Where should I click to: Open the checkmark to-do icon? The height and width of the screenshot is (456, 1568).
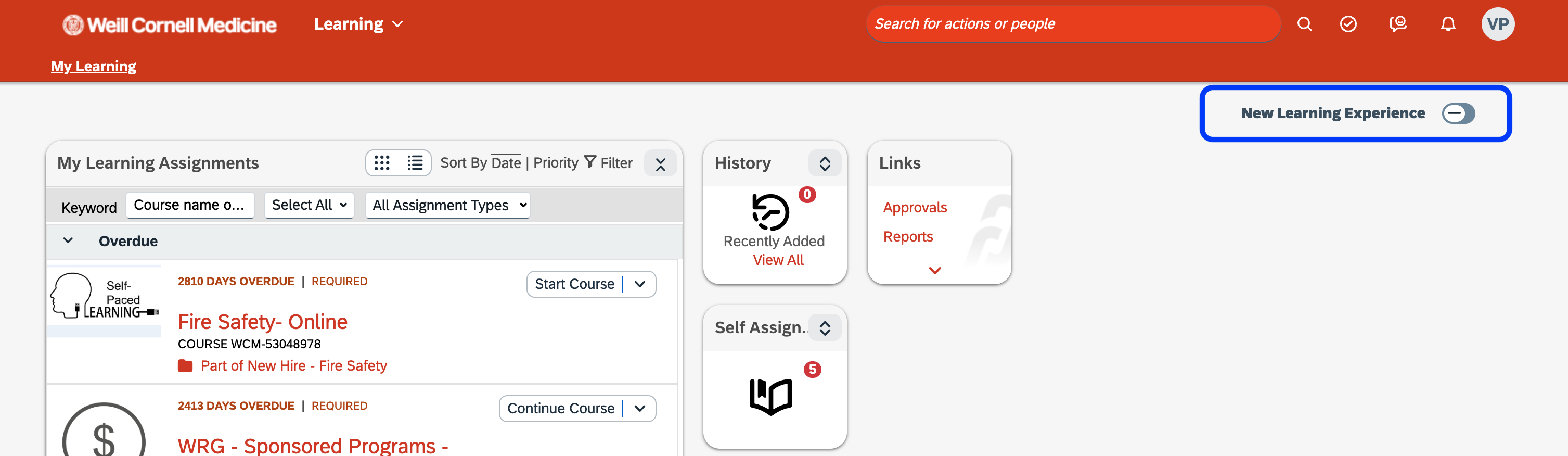pos(1348,24)
